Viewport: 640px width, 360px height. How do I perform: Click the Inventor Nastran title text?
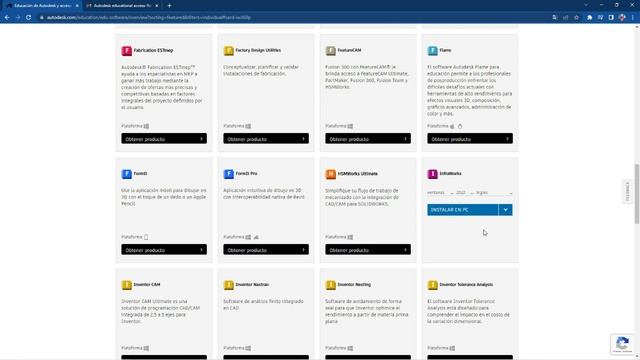pyautogui.click(x=252, y=284)
